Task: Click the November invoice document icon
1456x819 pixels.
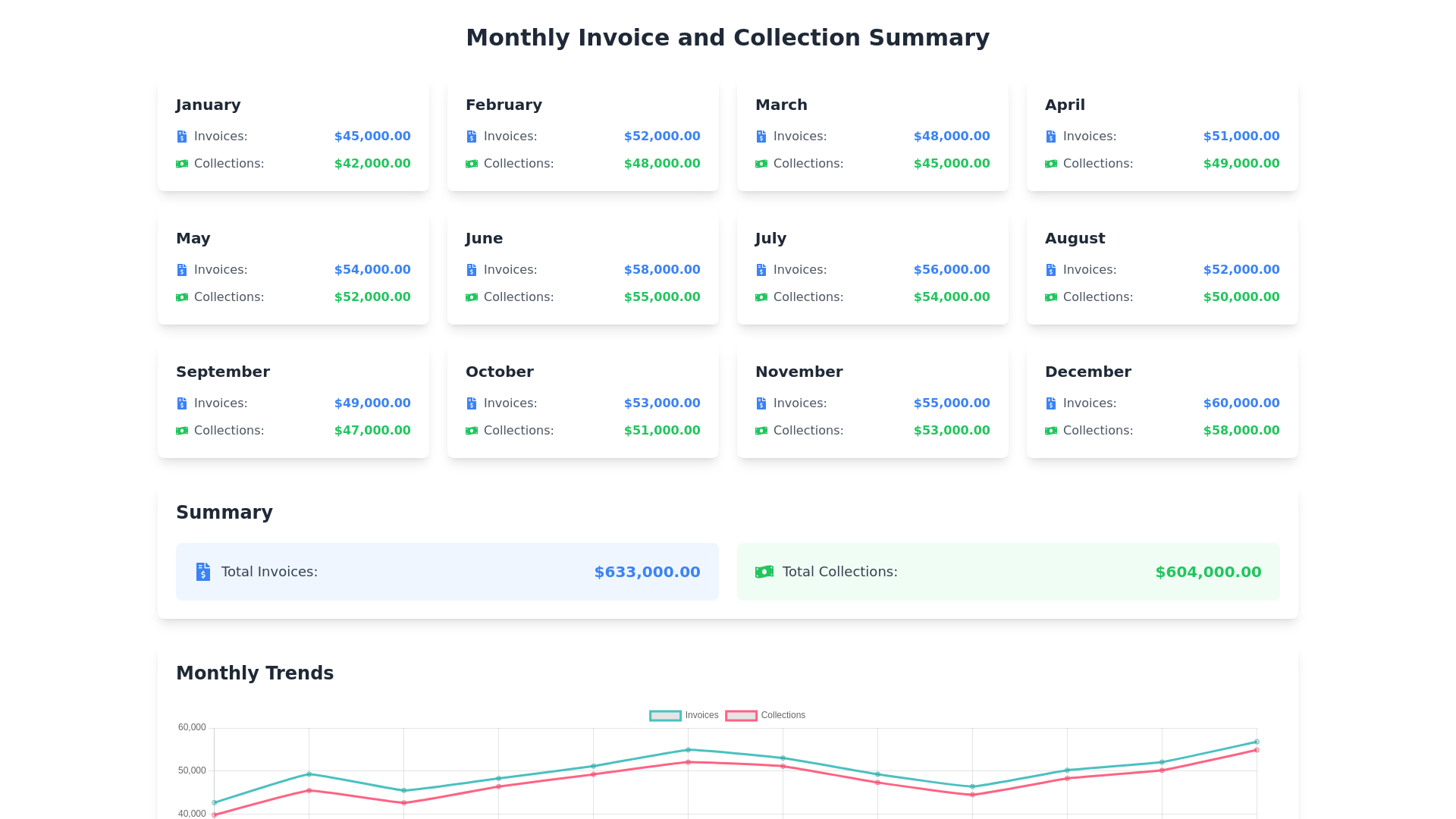Action: [x=761, y=403]
